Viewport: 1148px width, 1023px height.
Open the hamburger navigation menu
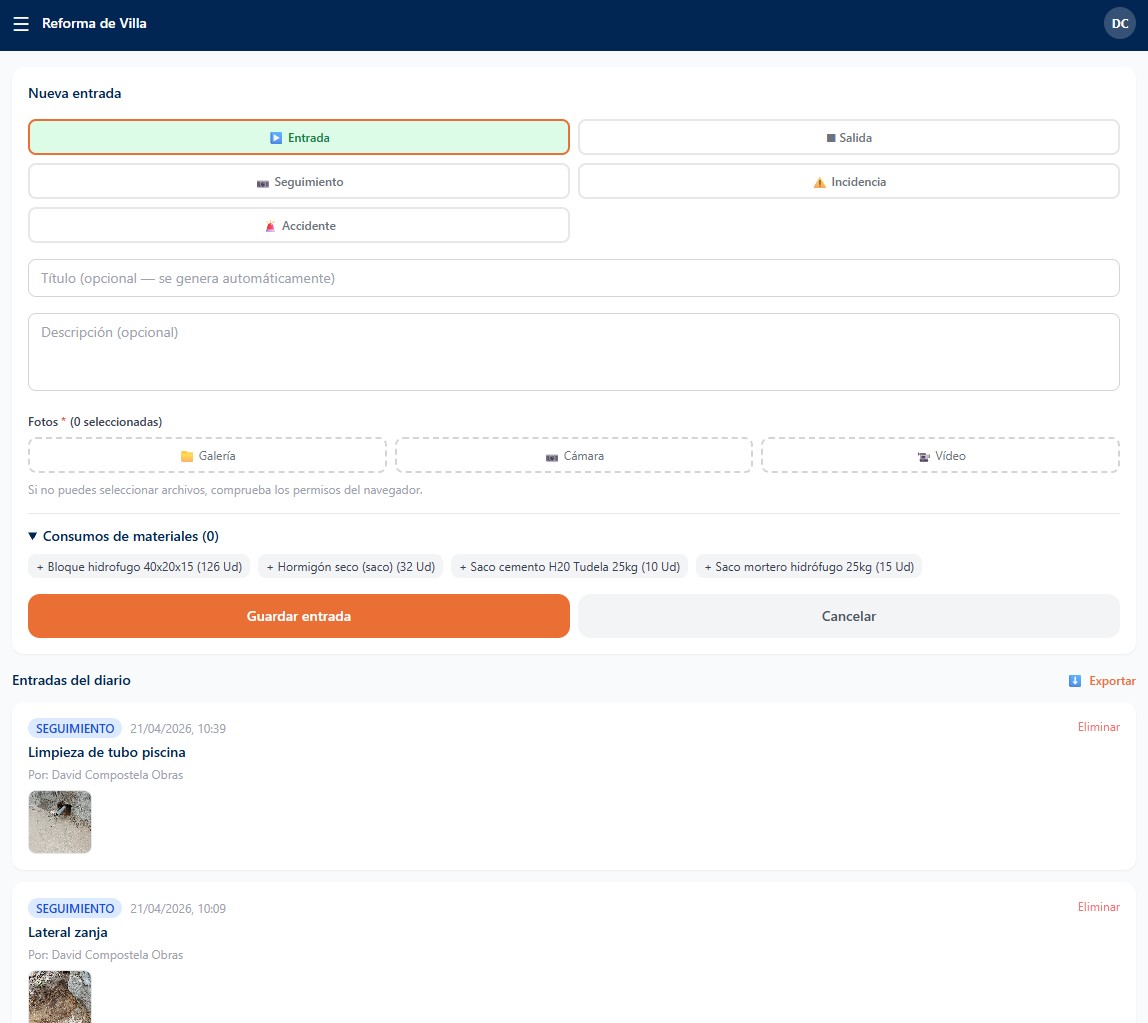tap(21, 23)
